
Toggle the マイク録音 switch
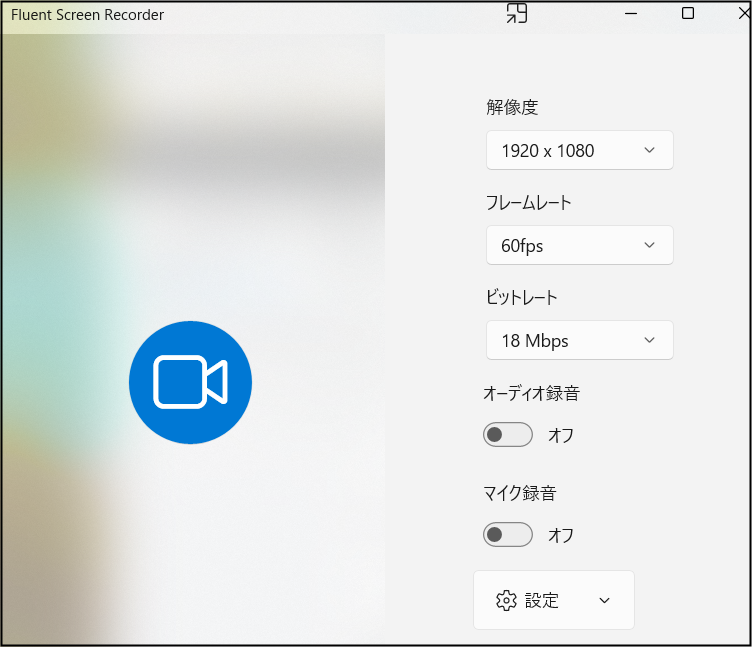[507, 534]
